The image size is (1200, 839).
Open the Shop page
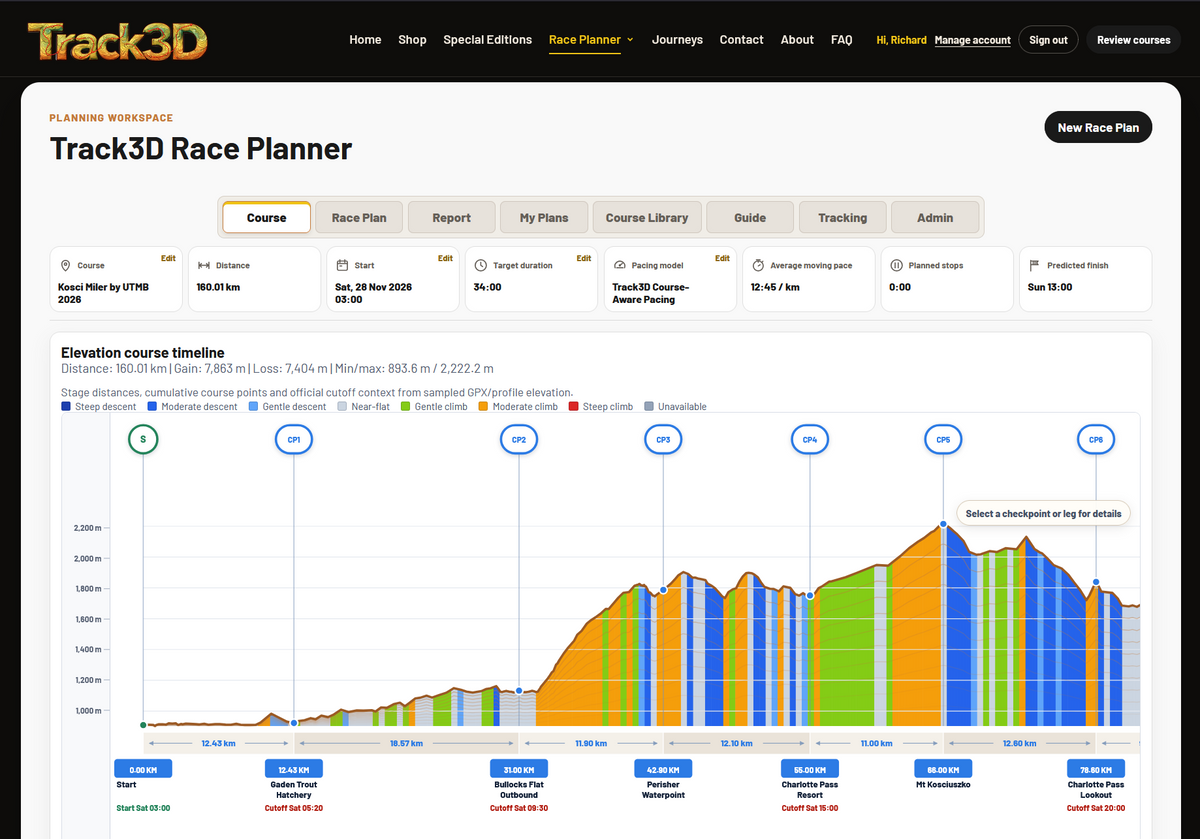coord(412,40)
